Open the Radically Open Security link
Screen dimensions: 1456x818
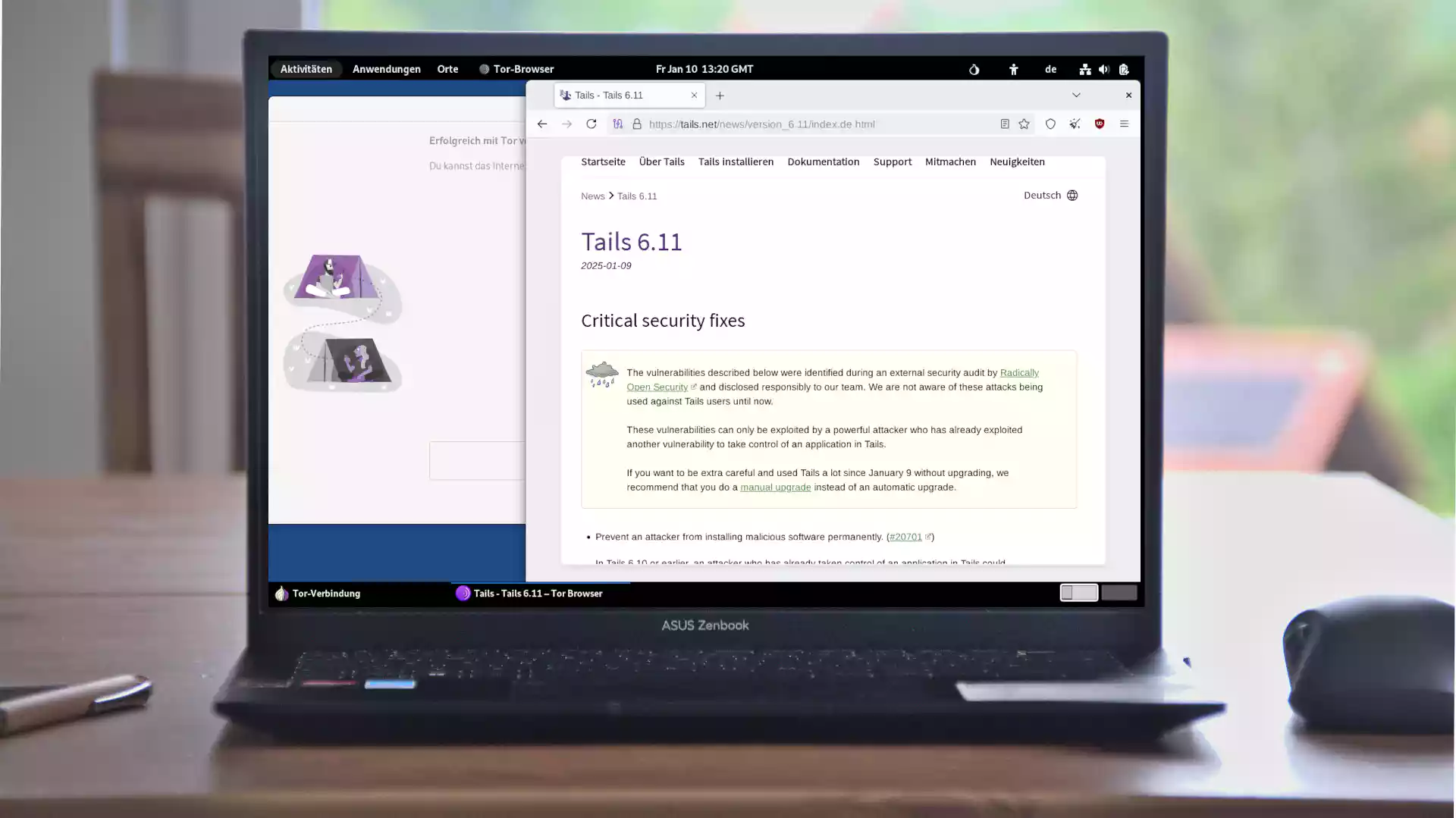point(1019,373)
